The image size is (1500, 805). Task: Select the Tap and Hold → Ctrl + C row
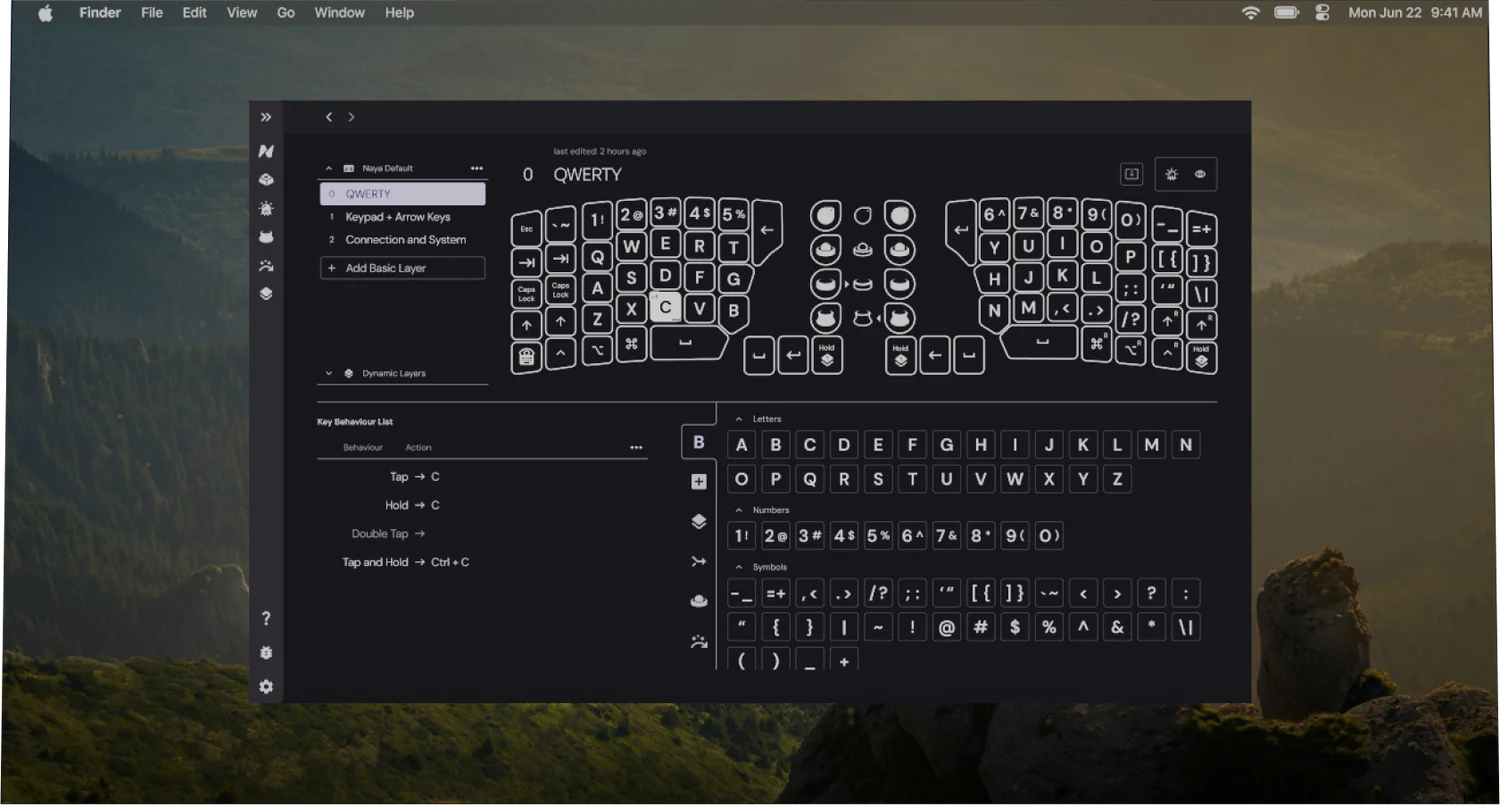point(406,562)
